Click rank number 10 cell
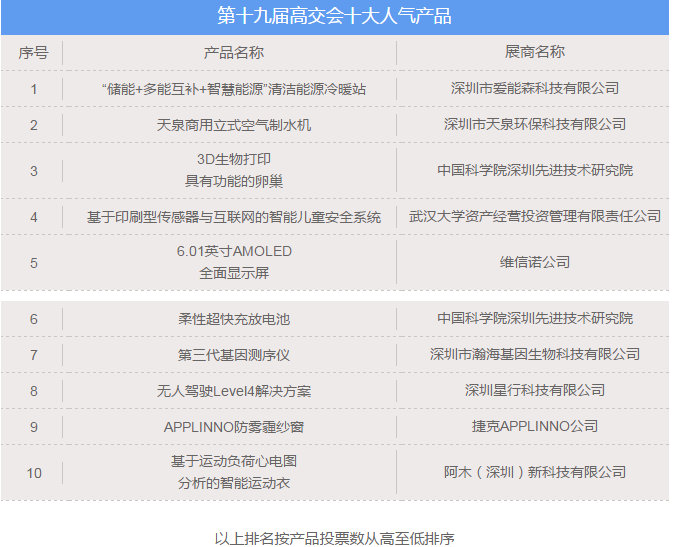Viewport: 675px width, 547px height. [x=34, y=473]
